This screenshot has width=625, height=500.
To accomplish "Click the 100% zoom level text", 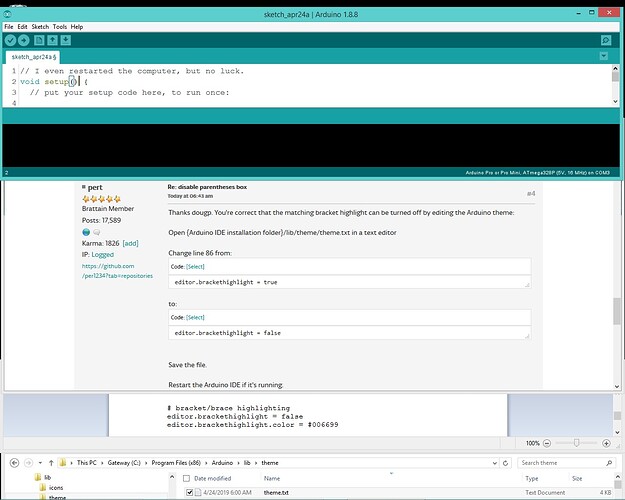I will [532, 443].
